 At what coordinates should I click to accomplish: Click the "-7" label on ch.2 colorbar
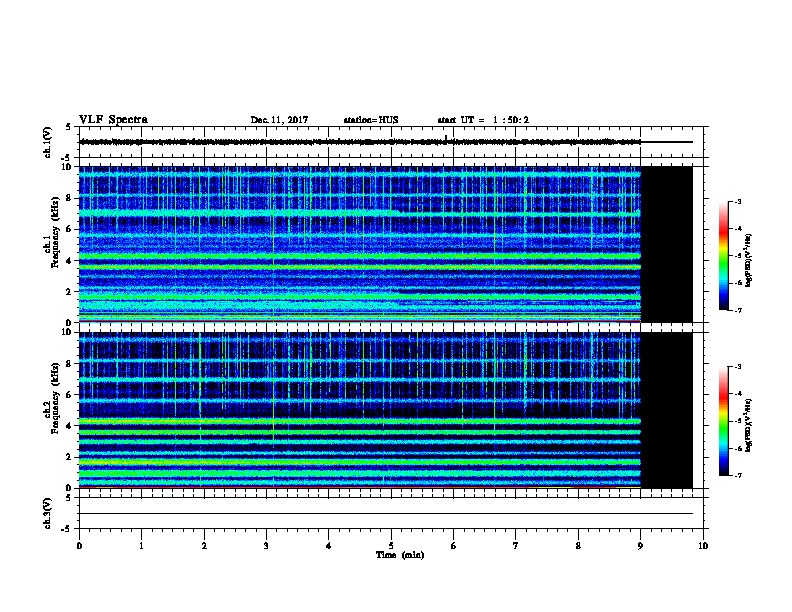click(x=738, y=475)
